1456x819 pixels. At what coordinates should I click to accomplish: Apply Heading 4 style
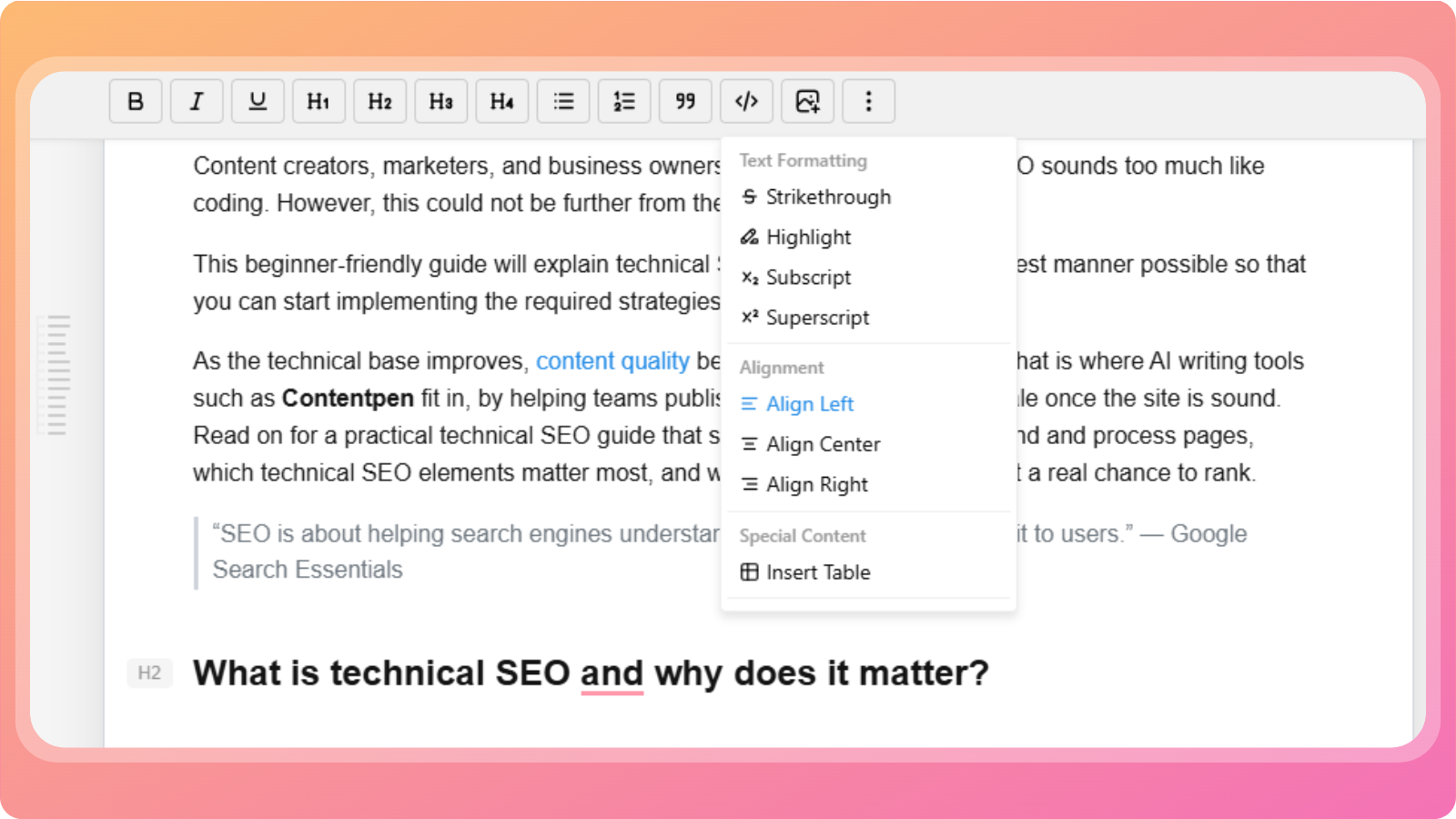point(501,101)
